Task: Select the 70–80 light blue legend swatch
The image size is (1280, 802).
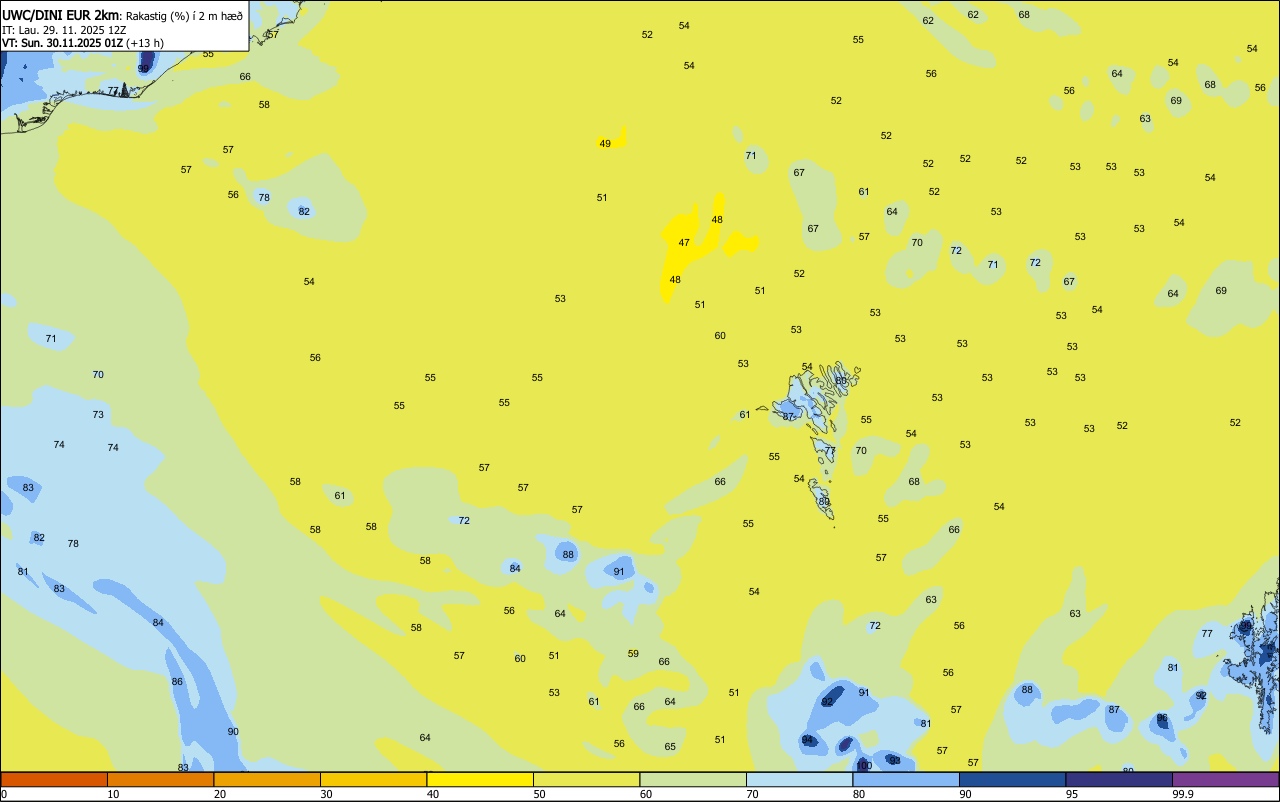Action: click(x=799, y=779)
